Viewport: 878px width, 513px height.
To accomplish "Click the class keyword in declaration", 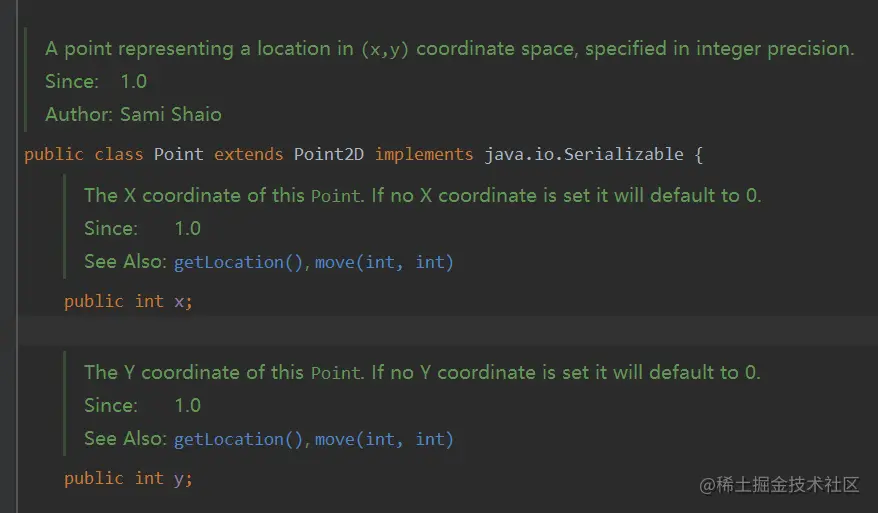I will 118,154.
